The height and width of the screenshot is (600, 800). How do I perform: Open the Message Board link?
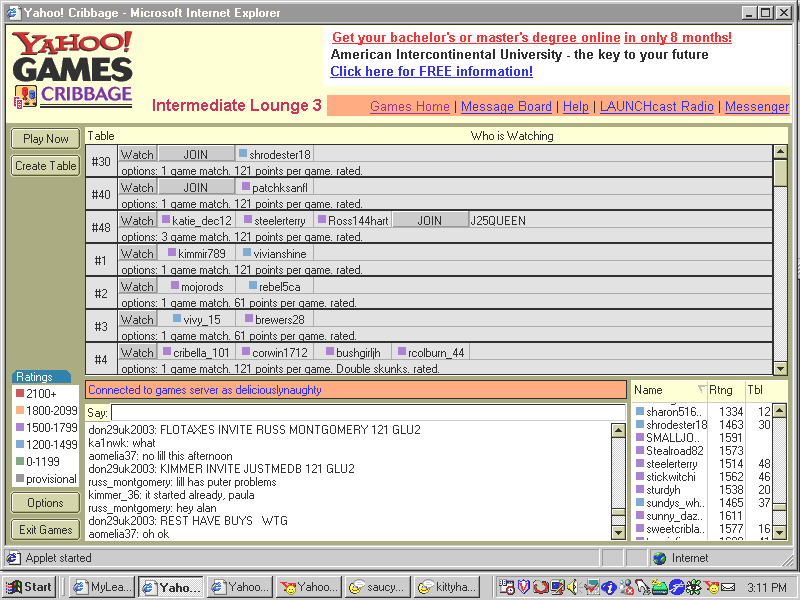[x=506, y=106]
